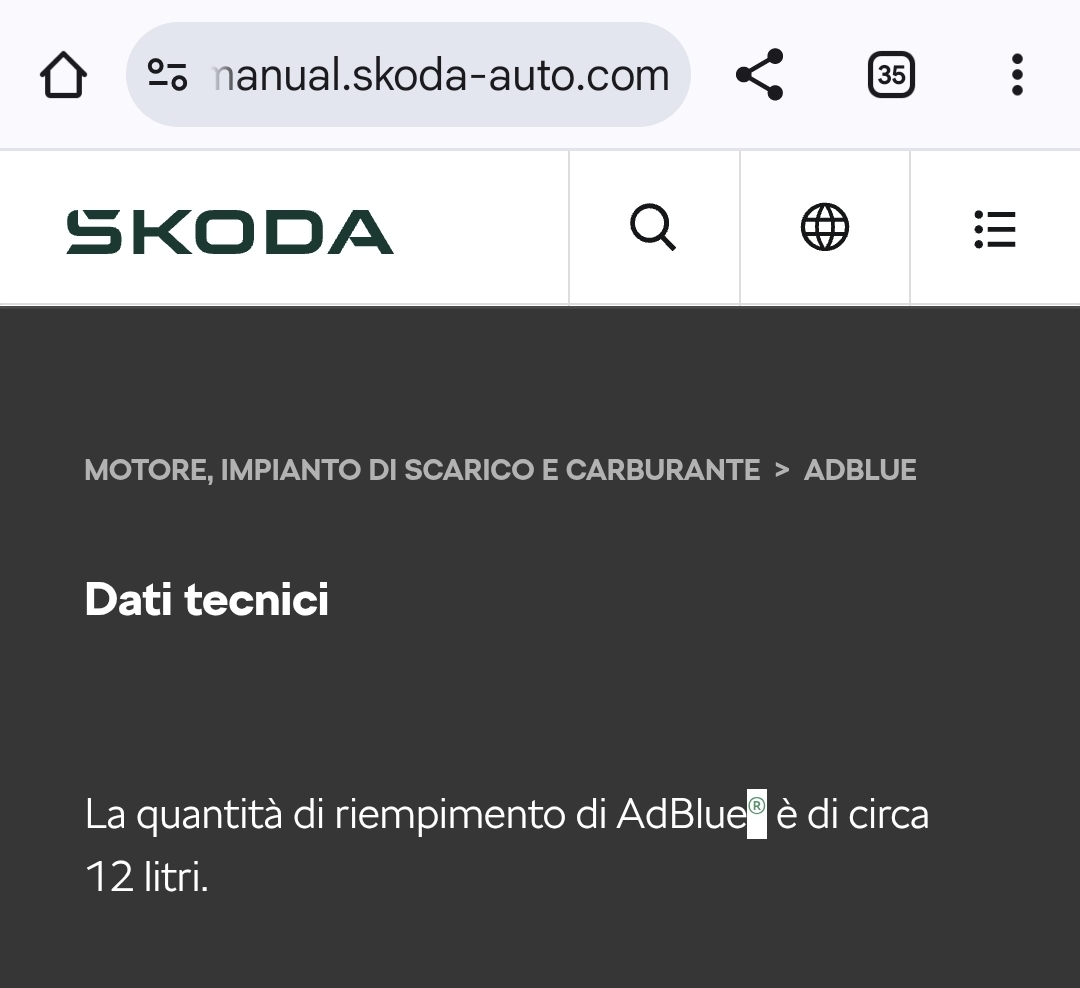Click the '12 litri.' text
Image resolution: width=1080 pixels, height=988 pixels.
[x=147, y=876]
